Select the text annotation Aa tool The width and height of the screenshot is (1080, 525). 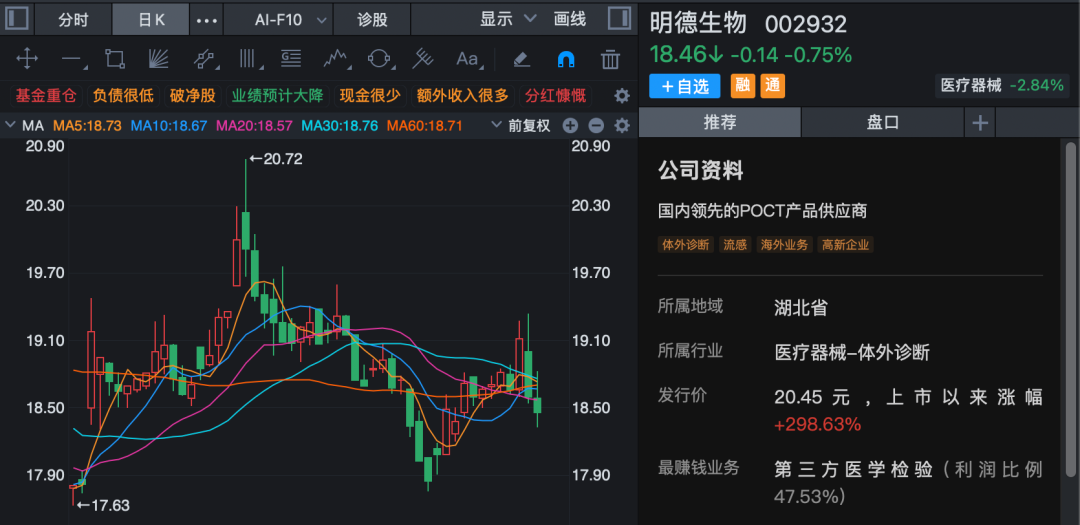coord(467,59)
